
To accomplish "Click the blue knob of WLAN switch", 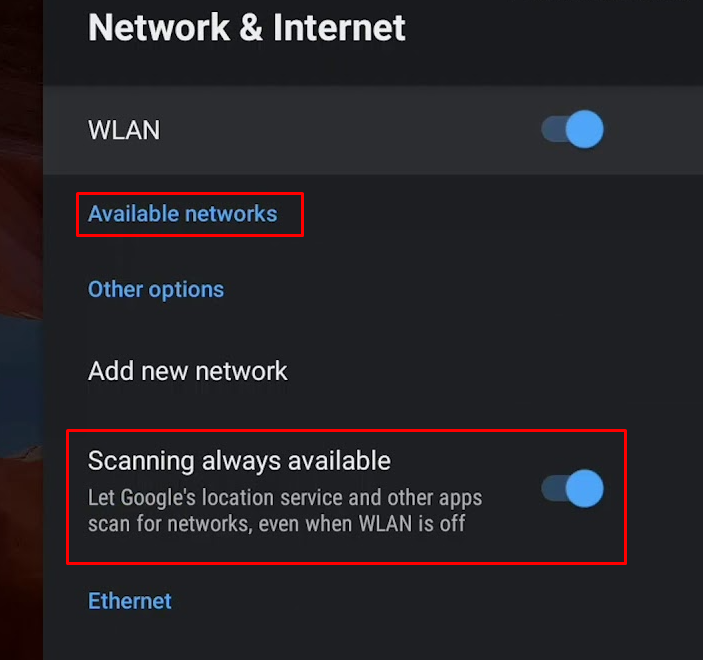I will point(584,129).
